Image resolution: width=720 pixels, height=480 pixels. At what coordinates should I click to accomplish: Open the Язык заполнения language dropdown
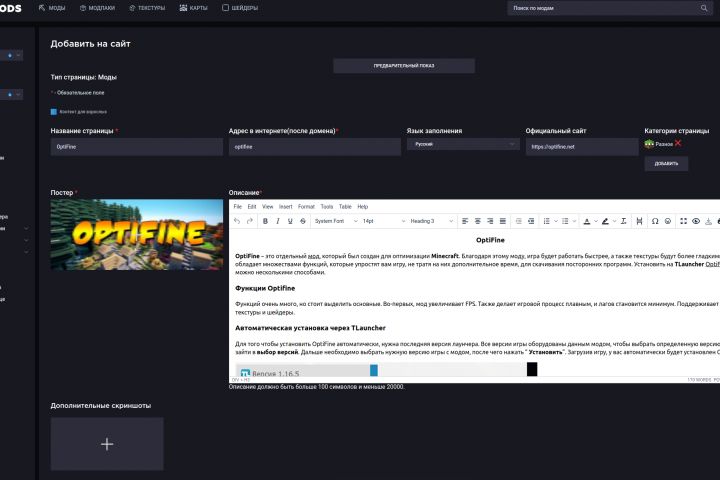pos(463,144)
